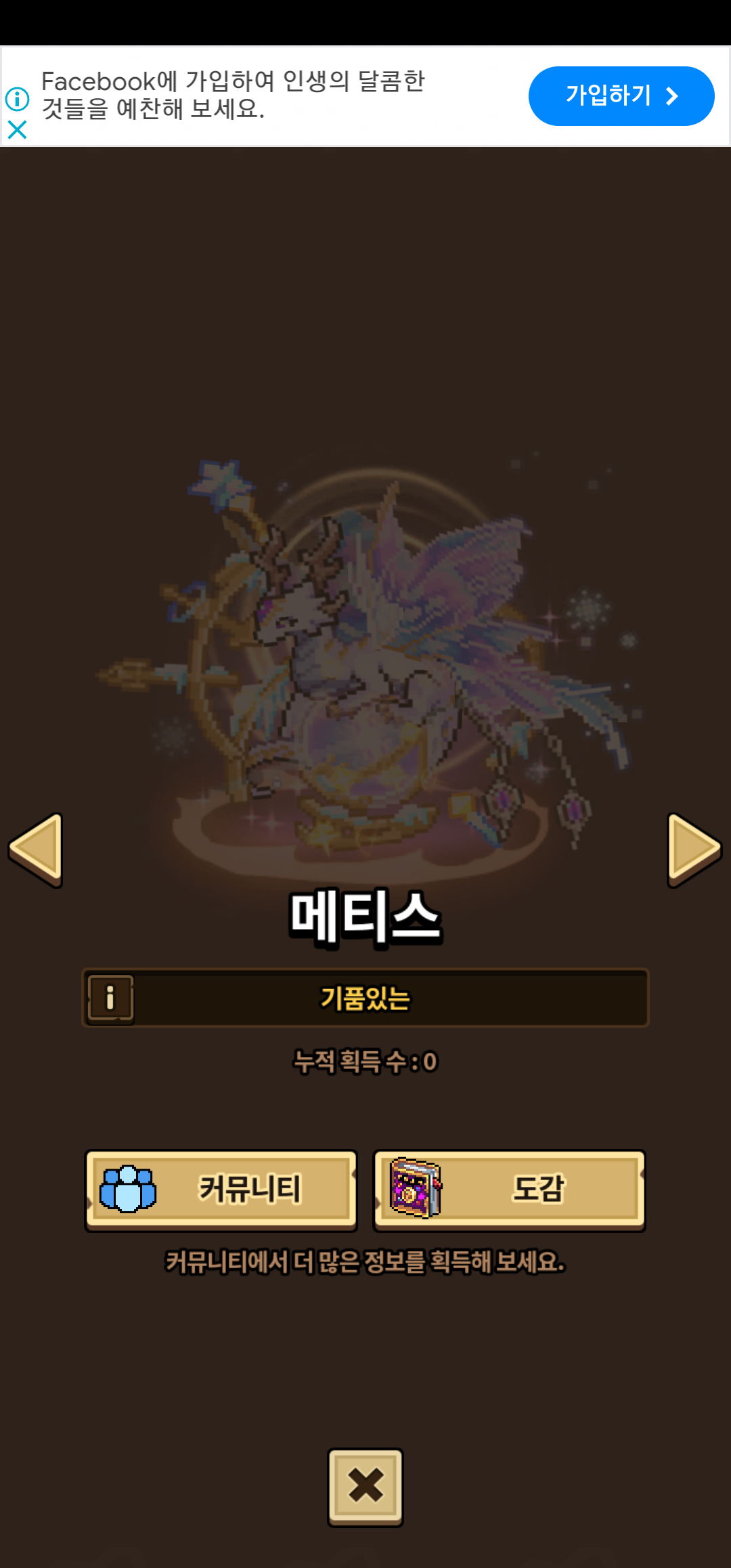Open the 도감 button
The height and width of the screenshot is (1568, 731).
coord(509,1190)
